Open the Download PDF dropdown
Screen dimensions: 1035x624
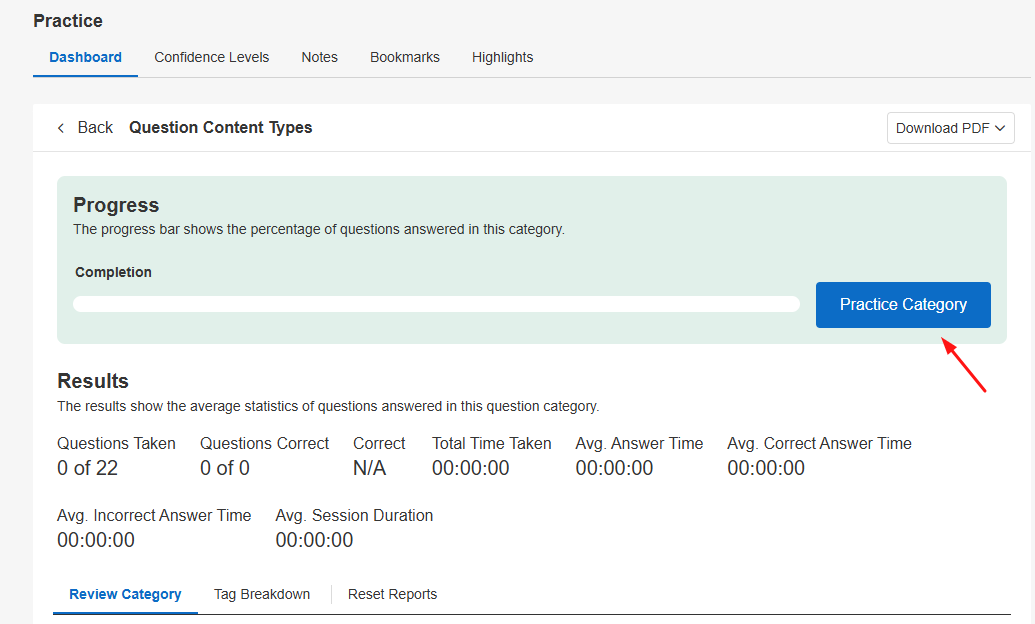[950, 128]
